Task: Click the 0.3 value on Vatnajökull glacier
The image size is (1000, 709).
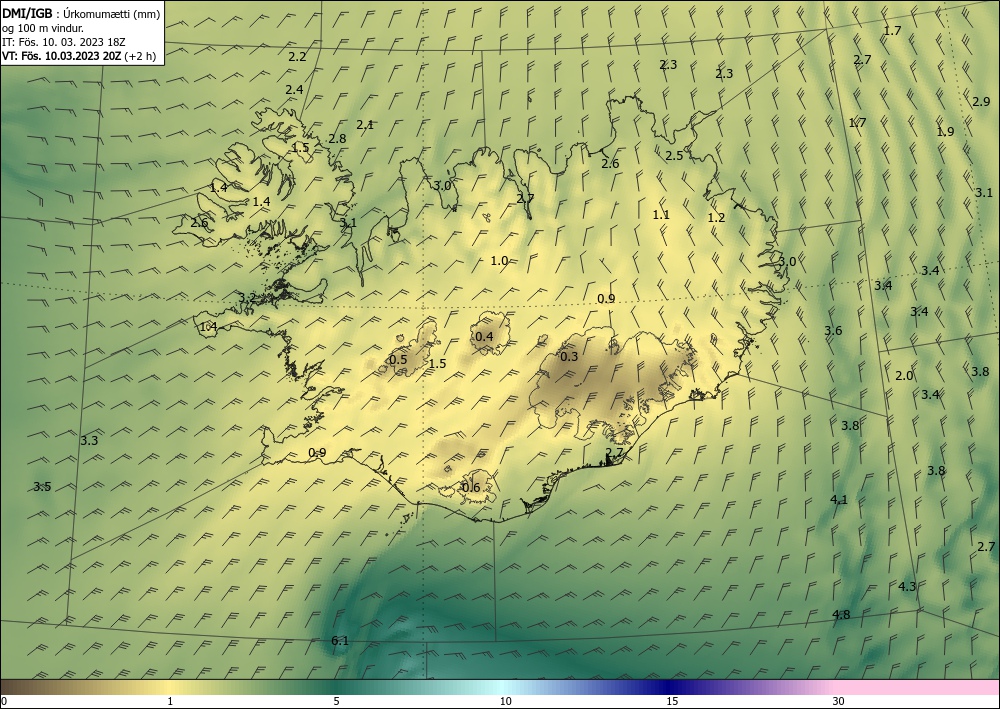Action: pos(569,356)
